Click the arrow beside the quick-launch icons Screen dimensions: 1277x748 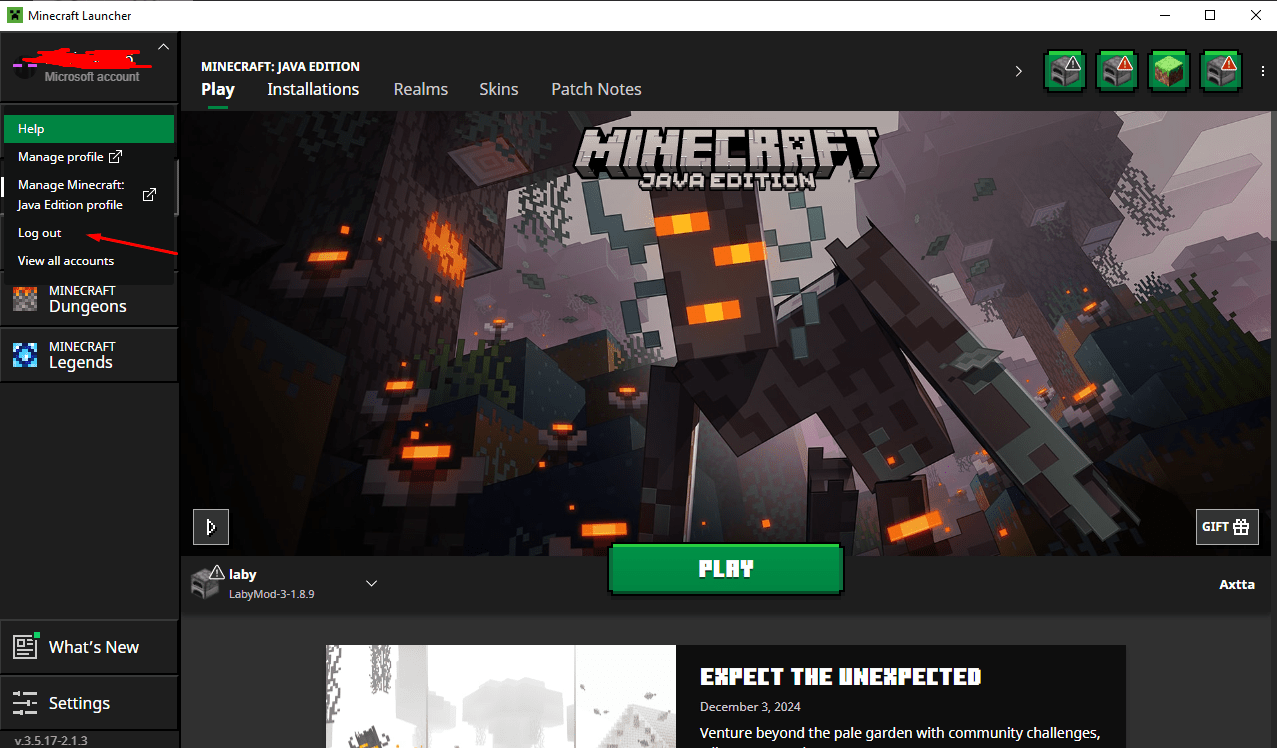pyautogui.click(x=1019, y=71)
